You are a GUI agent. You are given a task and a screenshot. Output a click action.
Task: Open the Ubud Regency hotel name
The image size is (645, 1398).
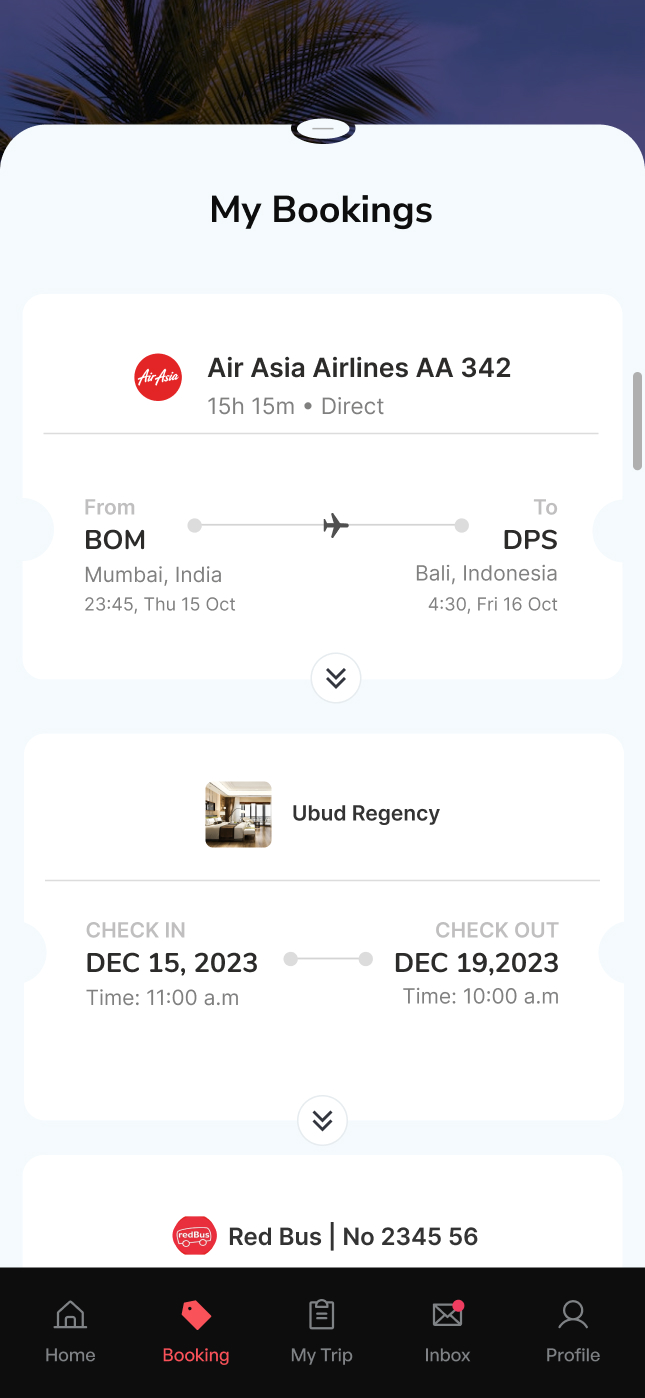[366, 814]
